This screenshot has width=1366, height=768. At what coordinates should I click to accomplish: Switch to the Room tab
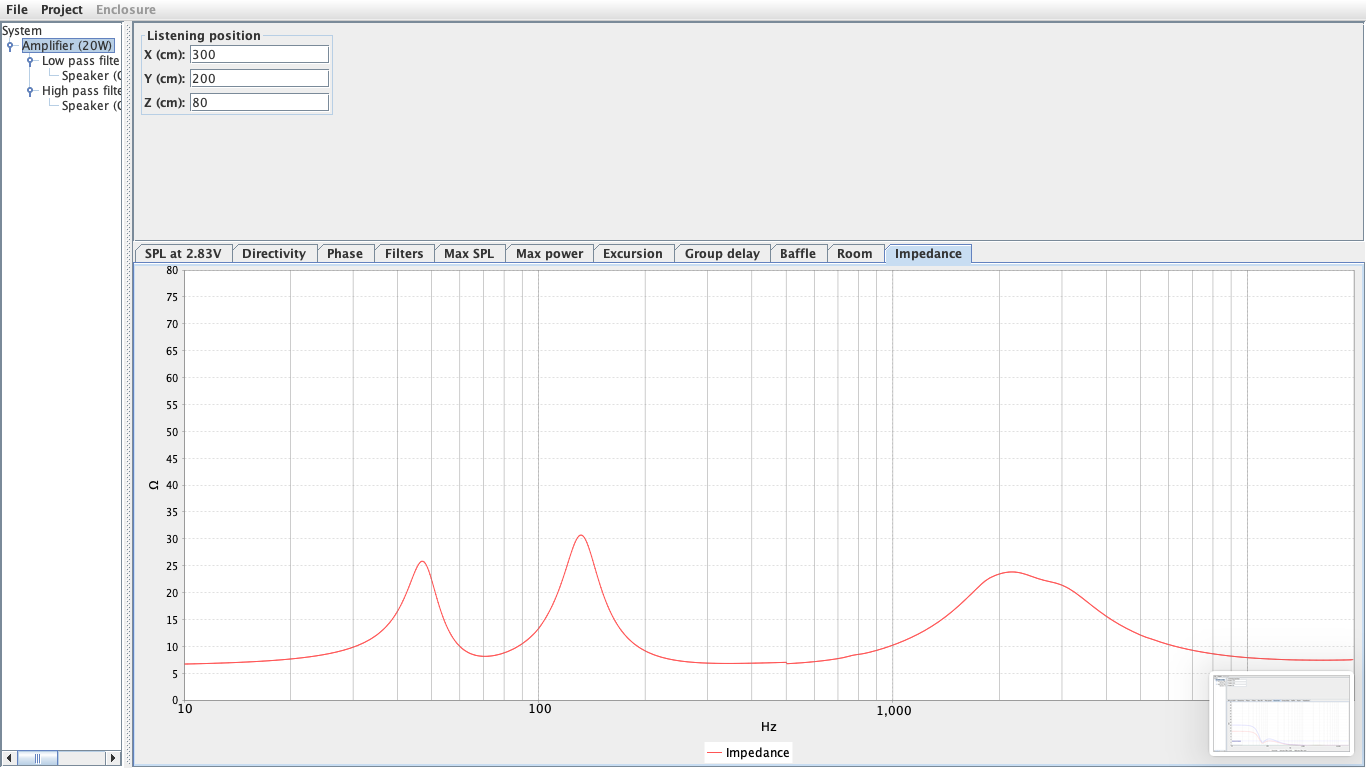tap(856, 253)
